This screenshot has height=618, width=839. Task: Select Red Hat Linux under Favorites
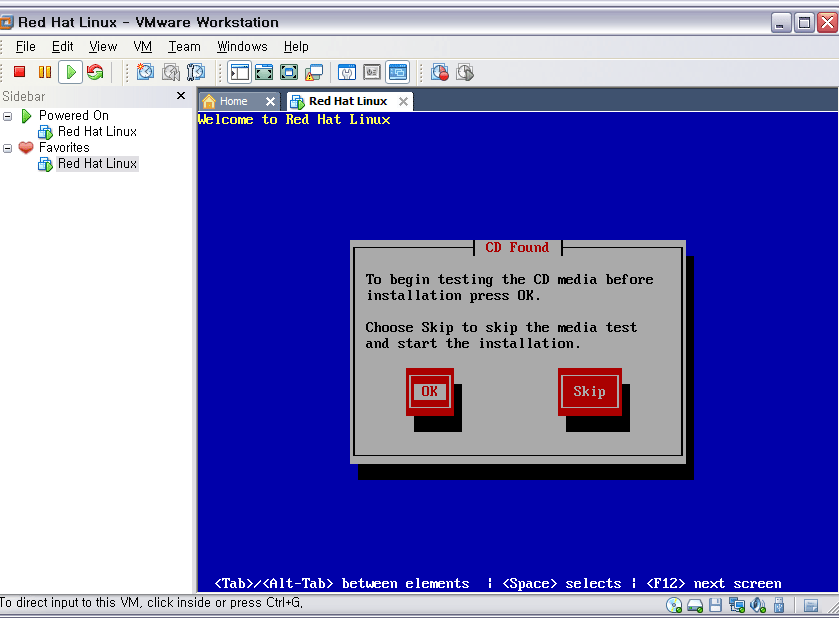(97, 164)
